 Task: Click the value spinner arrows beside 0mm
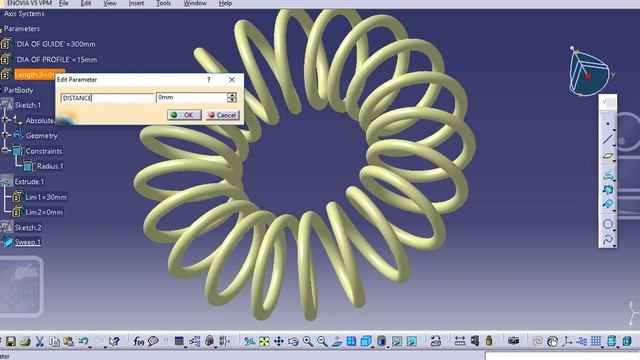coord(232,98)
